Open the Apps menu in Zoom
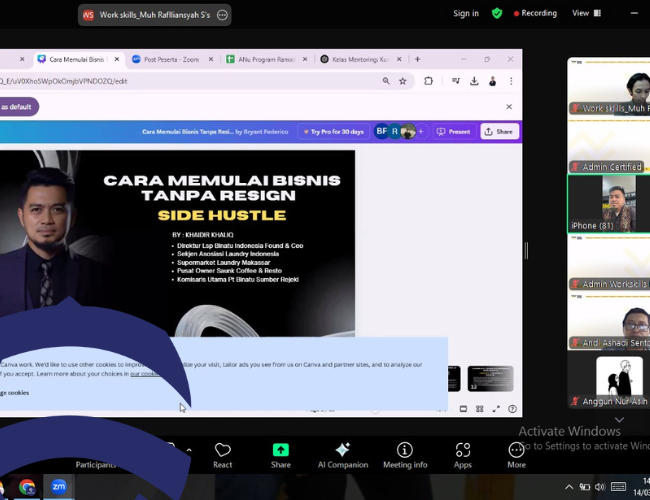 pyautogui.click(x=463, y=455)
